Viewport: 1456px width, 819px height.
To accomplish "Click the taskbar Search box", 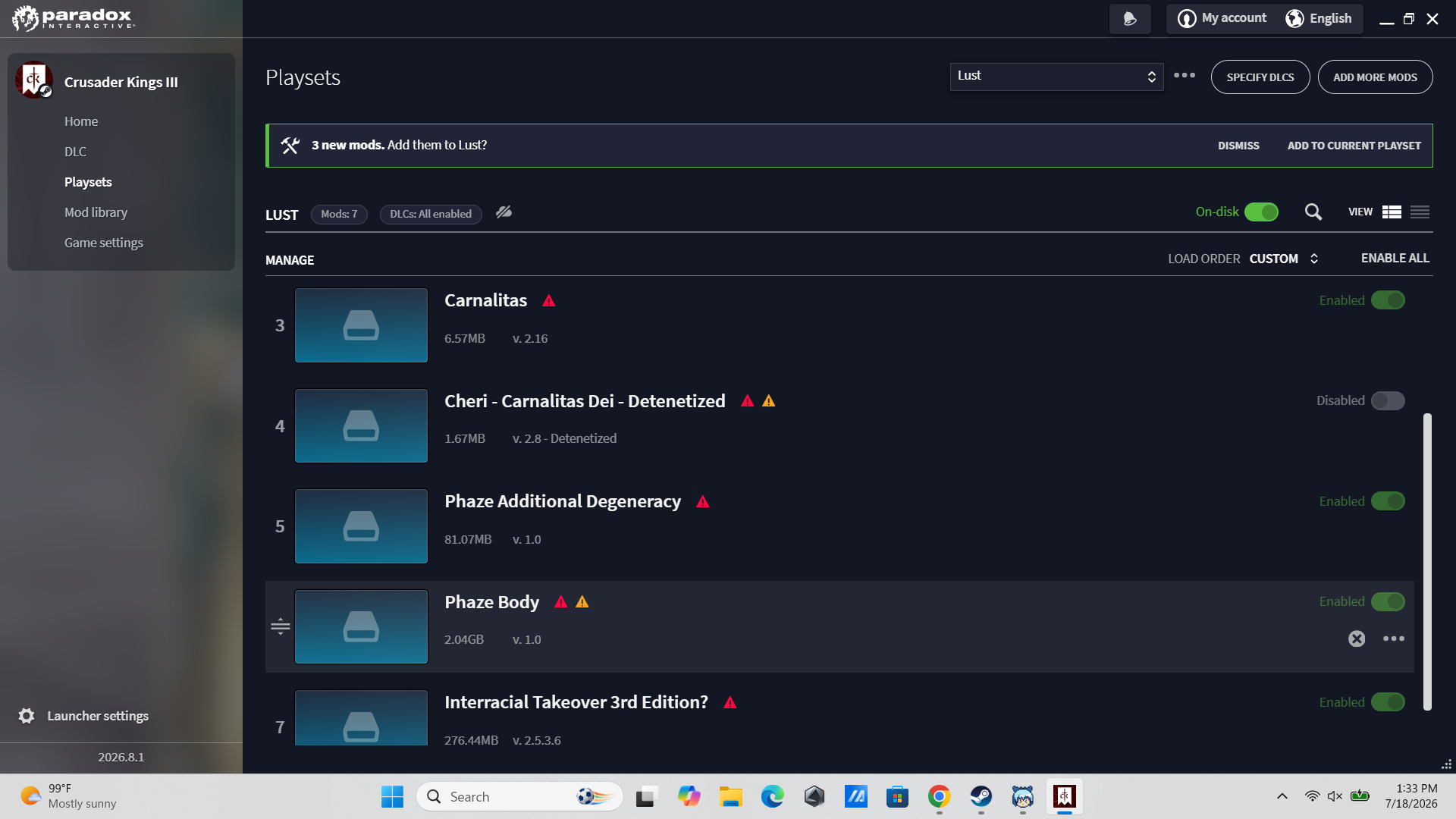I will (x=519, y=797).
